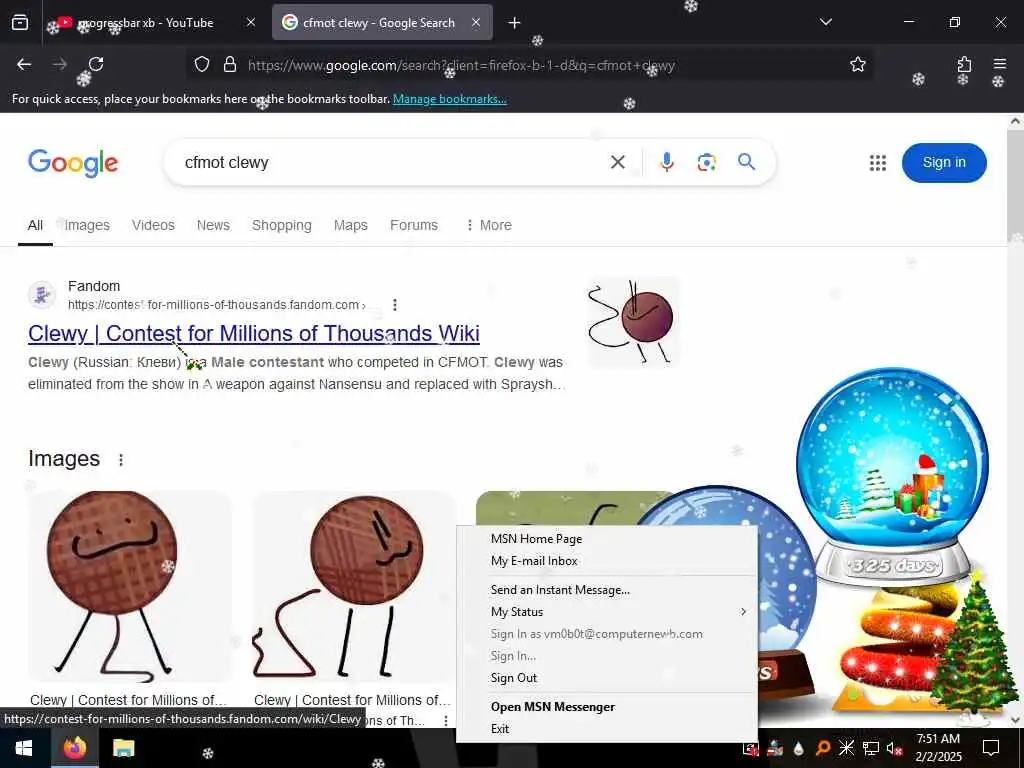The width and height of the screenshot is (1024, 768).
Task: Show site security padlock info
Action: [230, 65]
